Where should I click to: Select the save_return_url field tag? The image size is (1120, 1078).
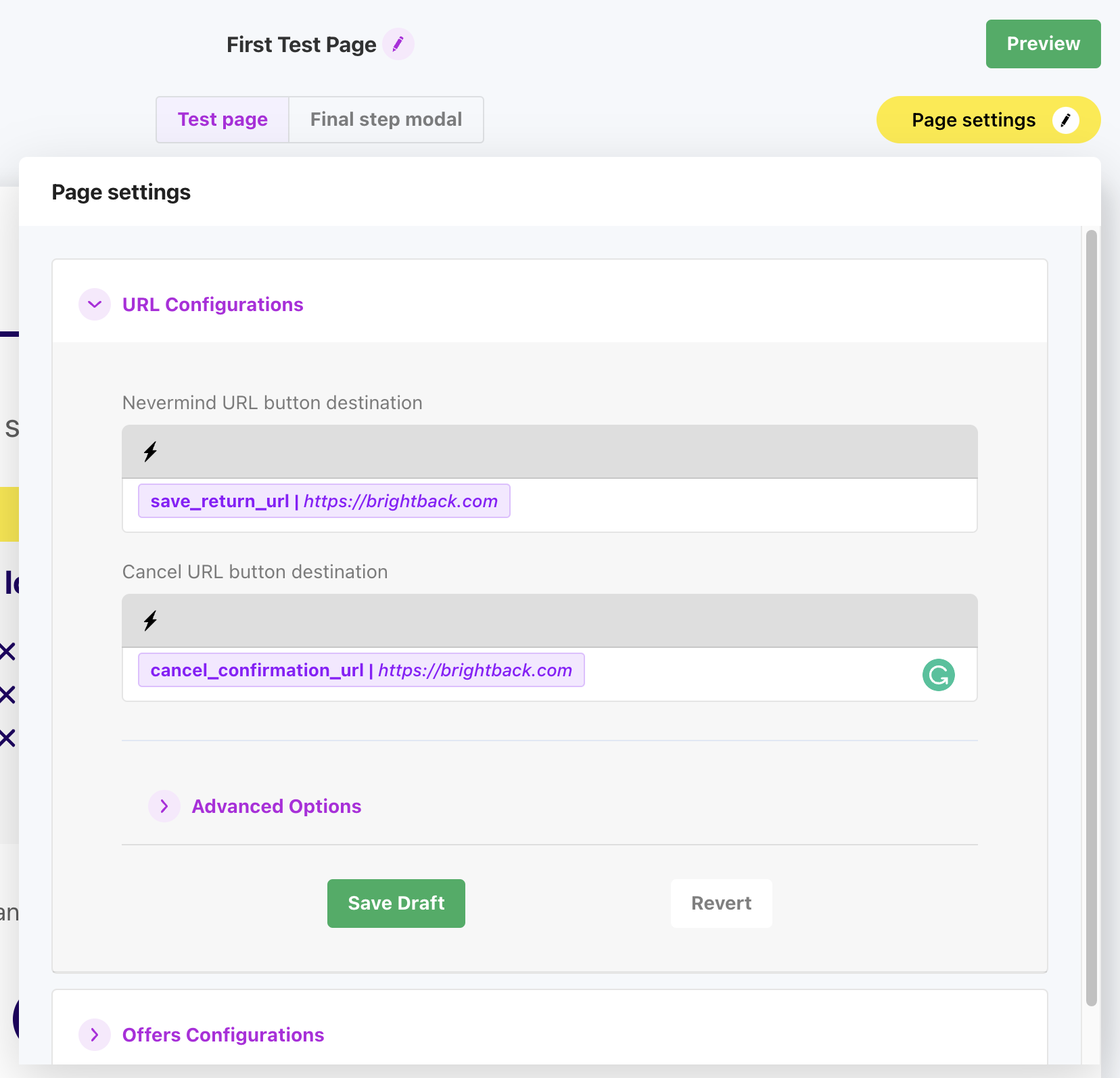tap(324, 501)
